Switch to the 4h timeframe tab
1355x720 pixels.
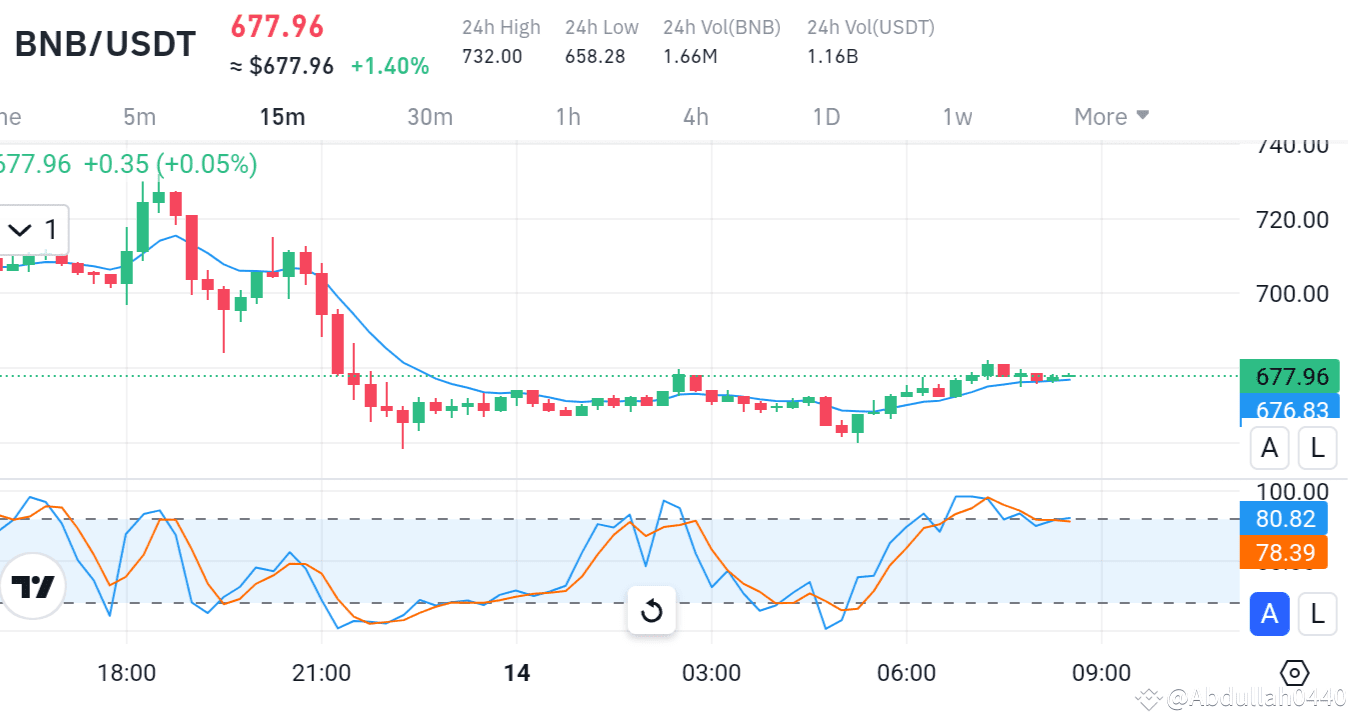coord(695,117)
